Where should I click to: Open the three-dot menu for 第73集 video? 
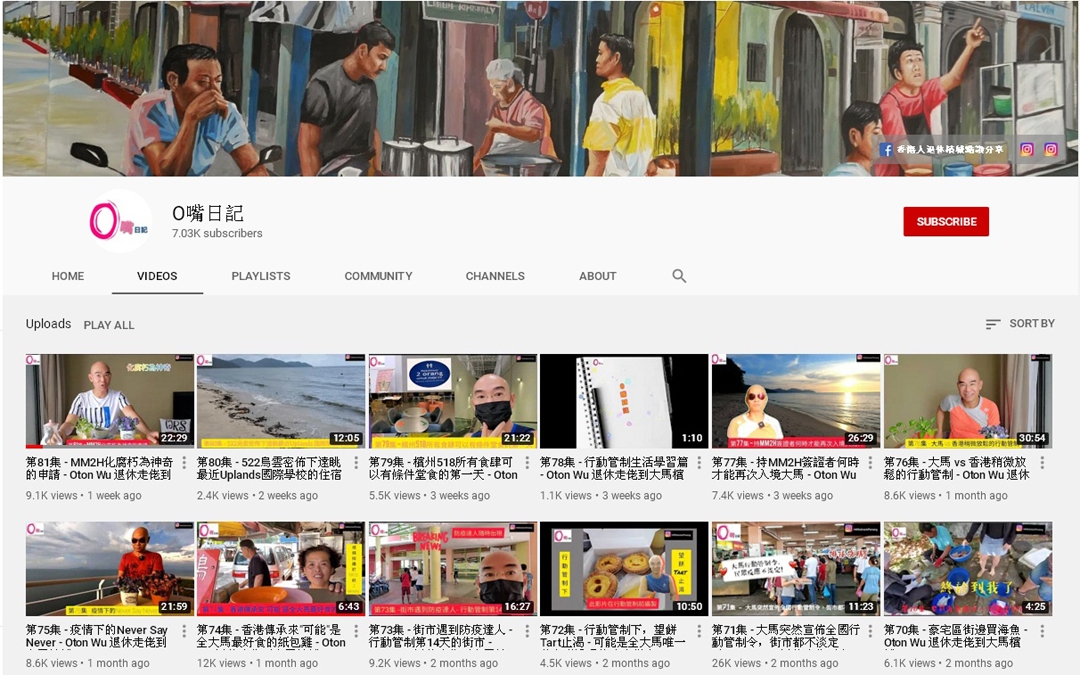tap(528, 631)
